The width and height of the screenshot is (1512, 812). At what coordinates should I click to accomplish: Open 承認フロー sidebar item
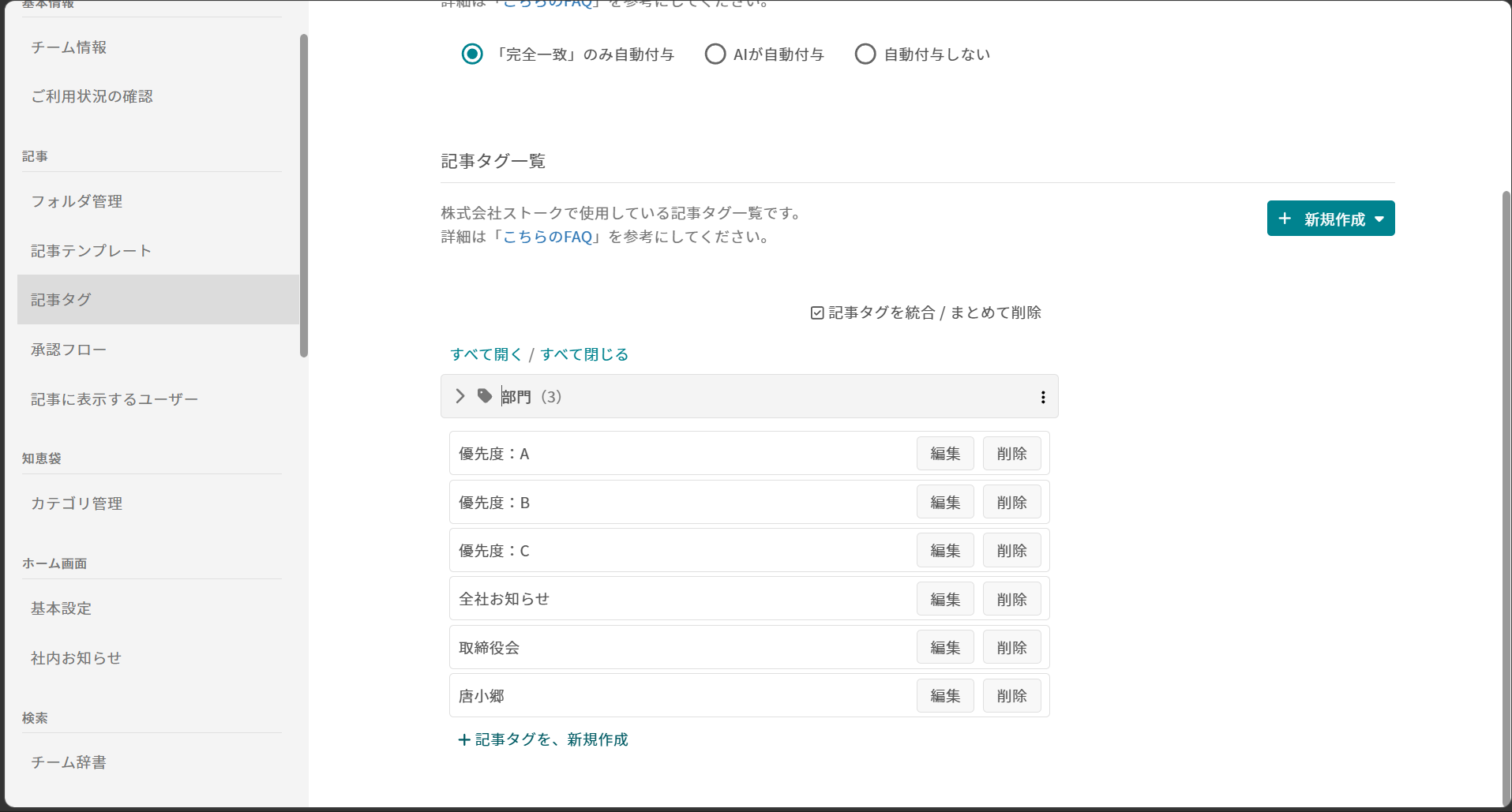69,350
